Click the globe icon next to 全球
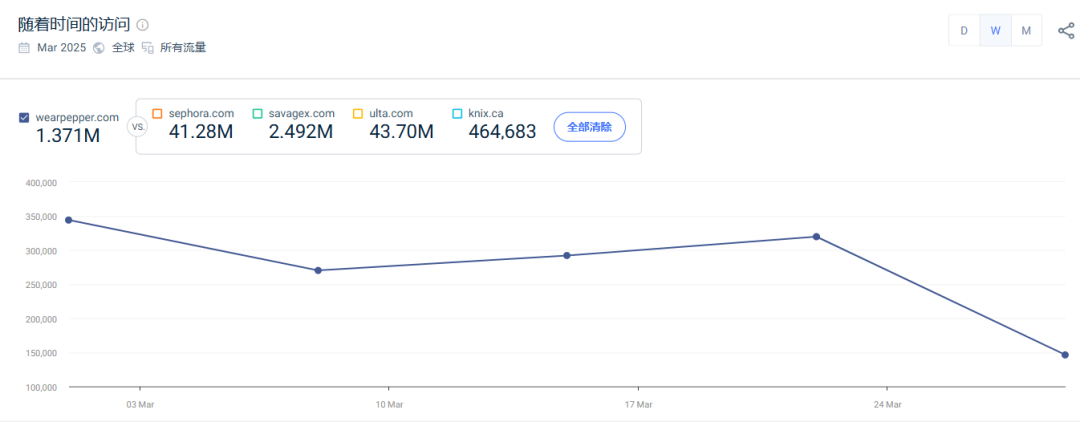 (99, 47)
